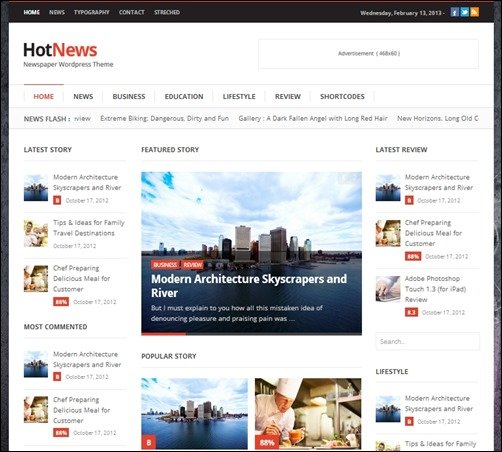The width and height of the screenshot is (502, 452).
Task: Click 88% badge in Latest Story list
Action: tap(61, 302)
